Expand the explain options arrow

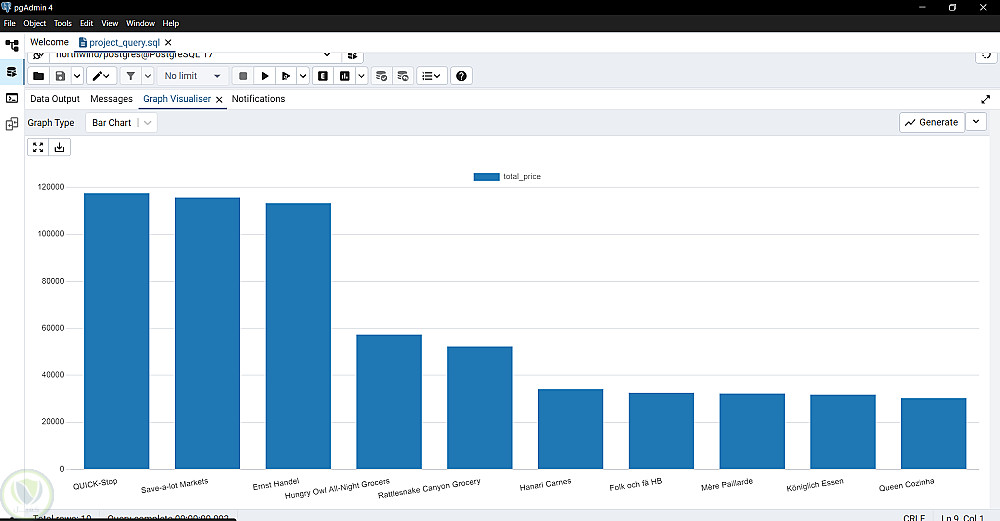(x=362, y=76)
